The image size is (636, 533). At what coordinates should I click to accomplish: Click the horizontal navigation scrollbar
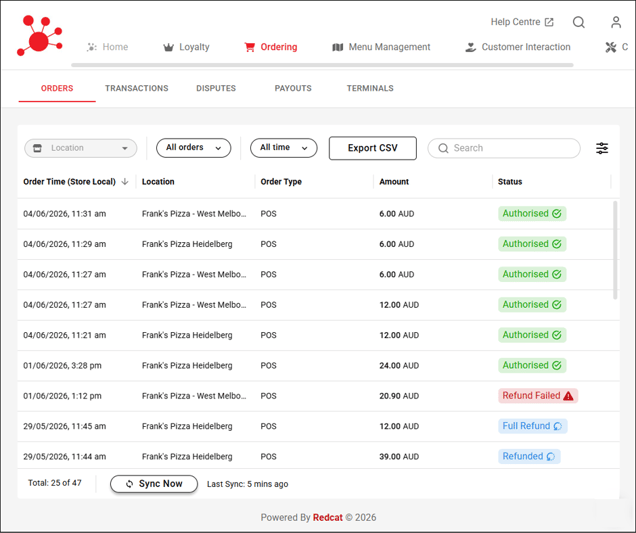pos(322,65)
